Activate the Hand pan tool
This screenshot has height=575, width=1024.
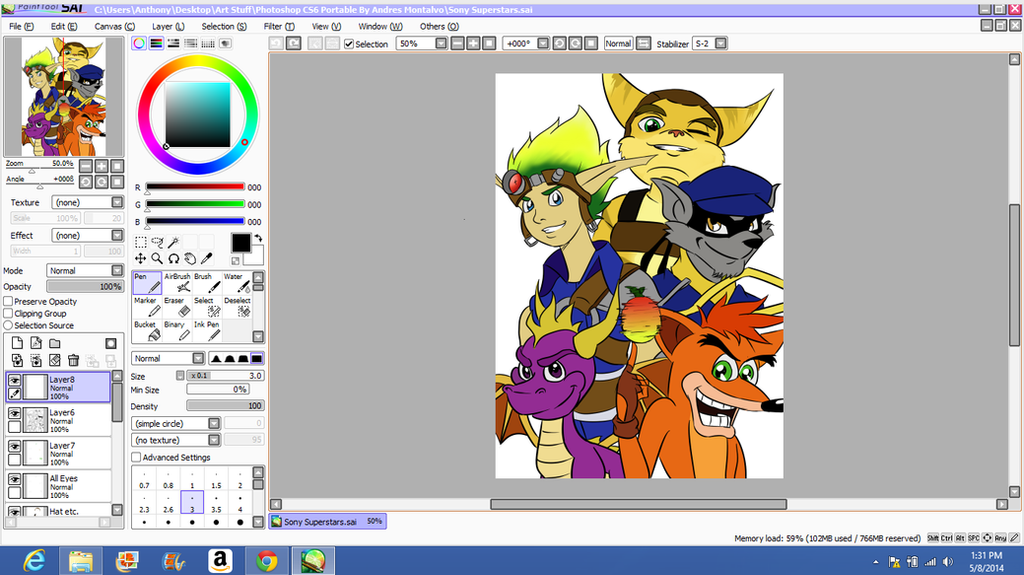(190, 259)
